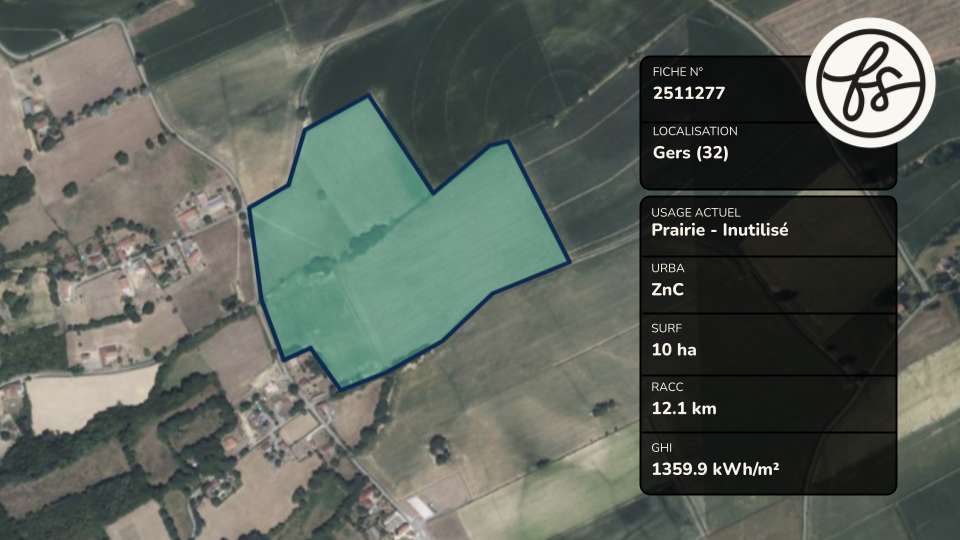This screenshot has height=540, width=960.
Task: Click the ZnC zoning value
Action: pos(667,290)
